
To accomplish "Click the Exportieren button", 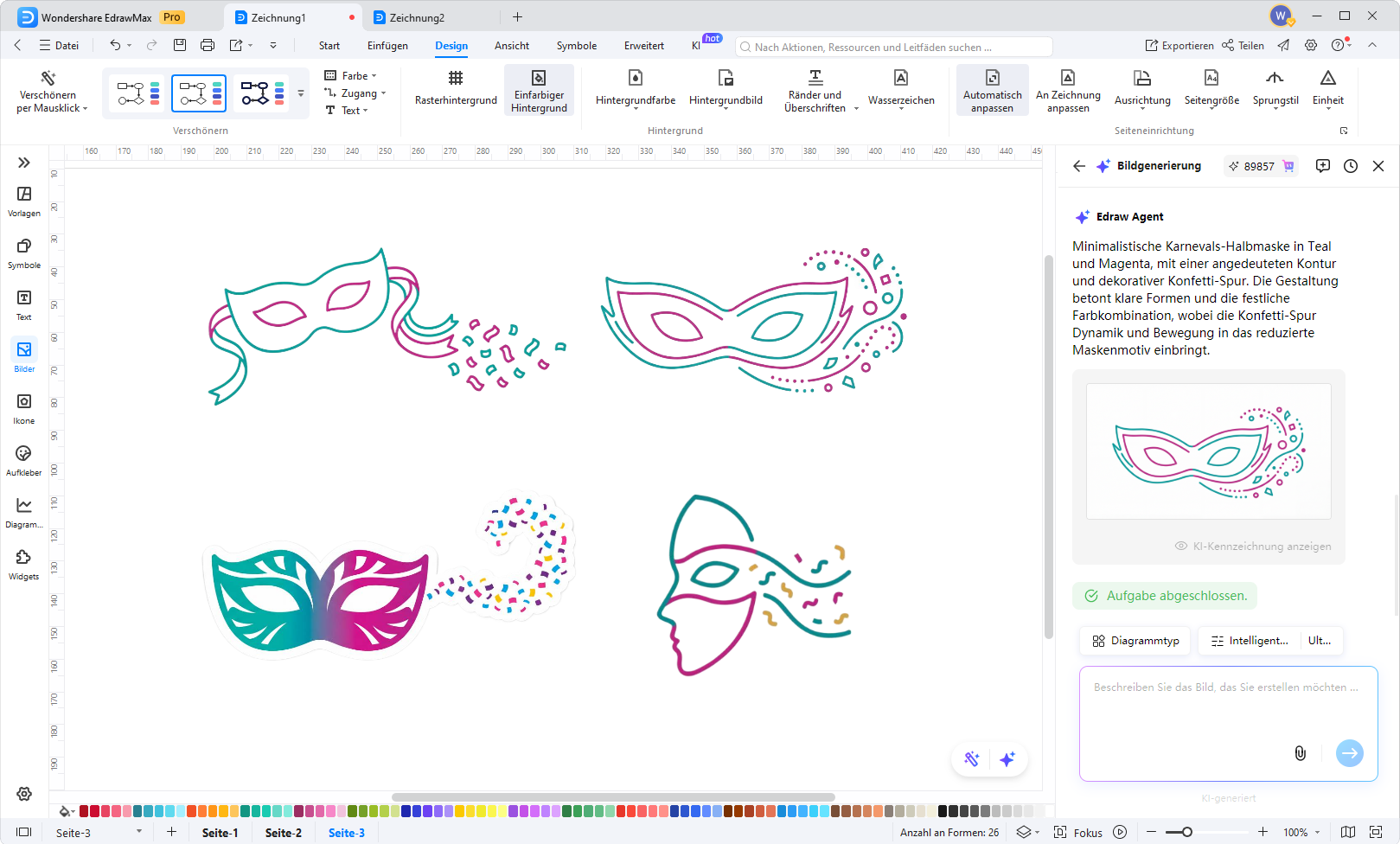I will 1179,46.
